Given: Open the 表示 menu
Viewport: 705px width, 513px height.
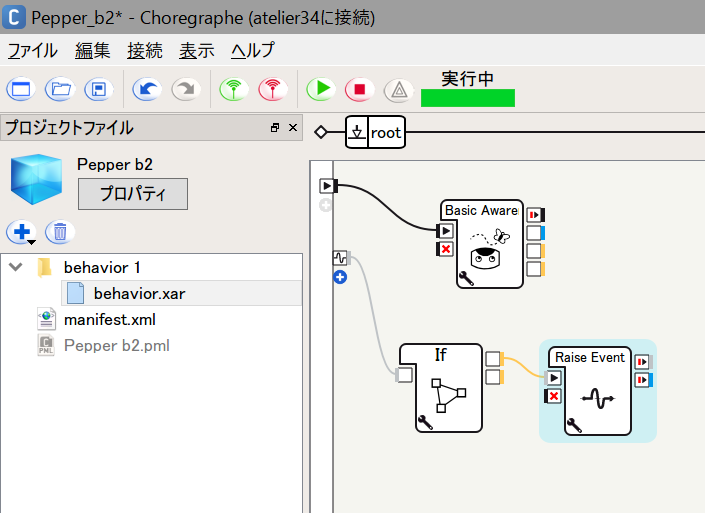Looking at the screenshot, I should 196,50.
